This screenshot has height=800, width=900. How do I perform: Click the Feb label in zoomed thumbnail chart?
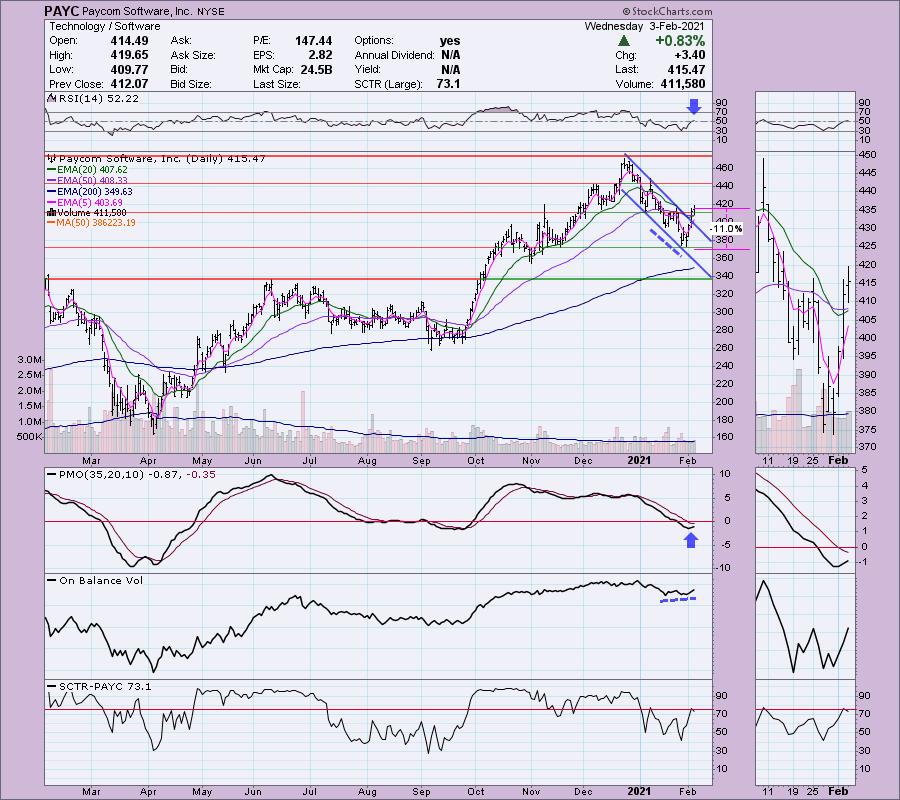pos(838,460)
